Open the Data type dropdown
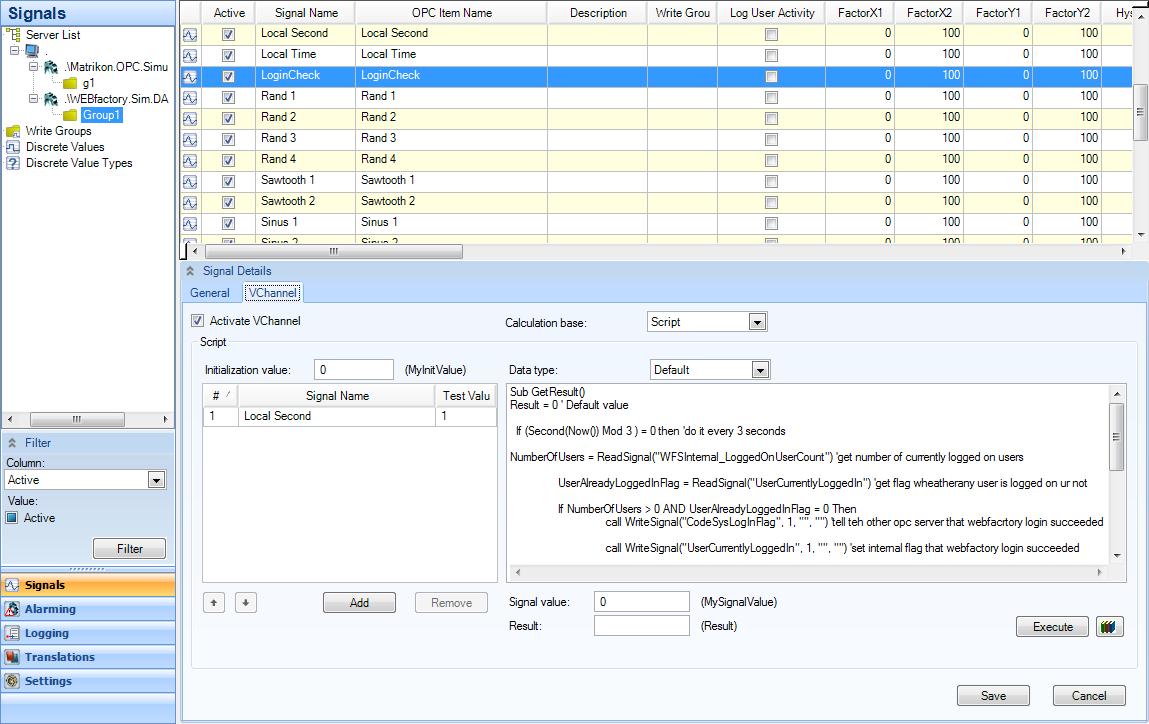Screen dimensions: 1149x724 760,370
